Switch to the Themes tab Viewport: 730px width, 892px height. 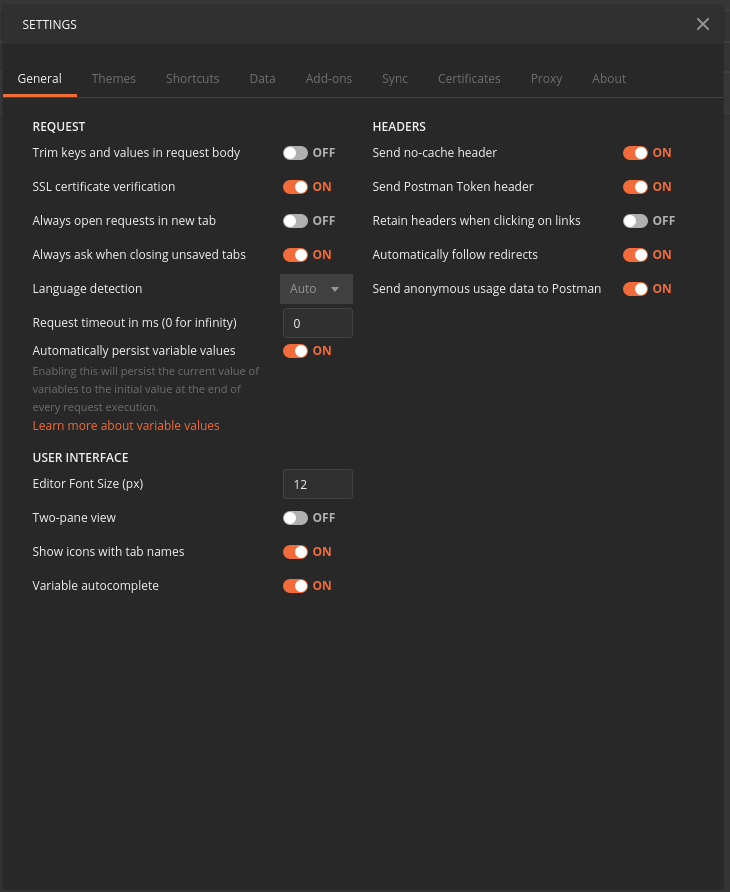pos(113,78)
